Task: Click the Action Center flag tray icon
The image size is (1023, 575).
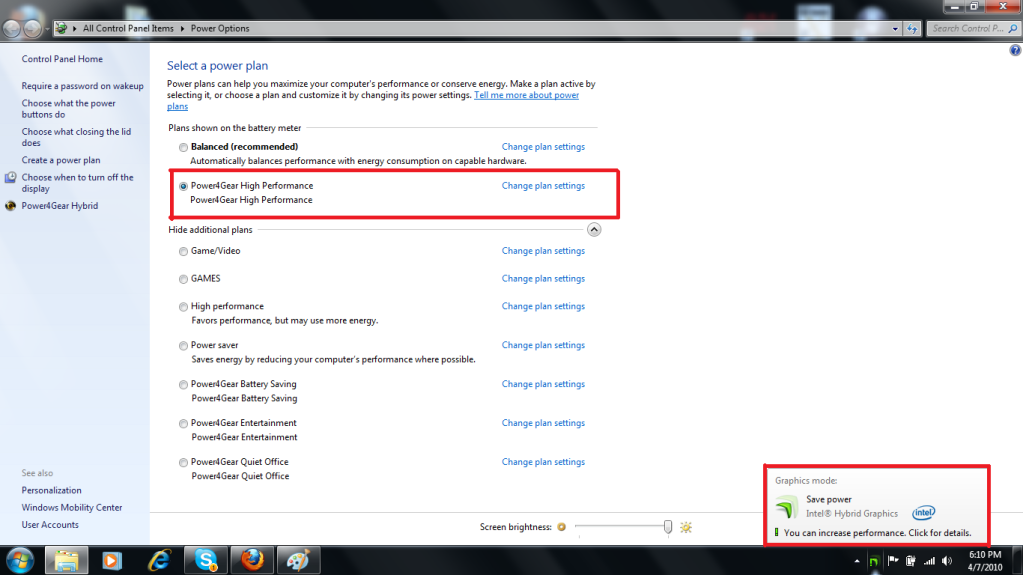Action: click(893, 561)
